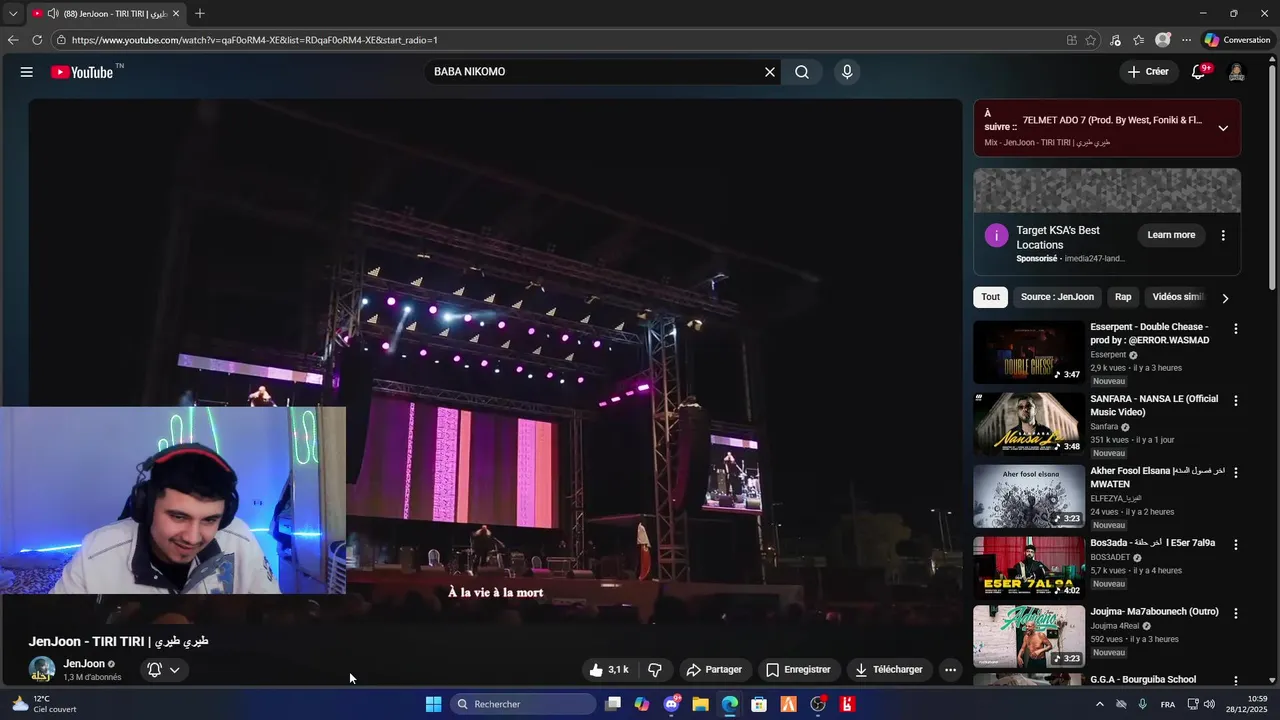The height and width of the screenshot is (720, 1280).
Task: Open options for Esserpent Double Chease video
Action: click(x=1236, y=329)
